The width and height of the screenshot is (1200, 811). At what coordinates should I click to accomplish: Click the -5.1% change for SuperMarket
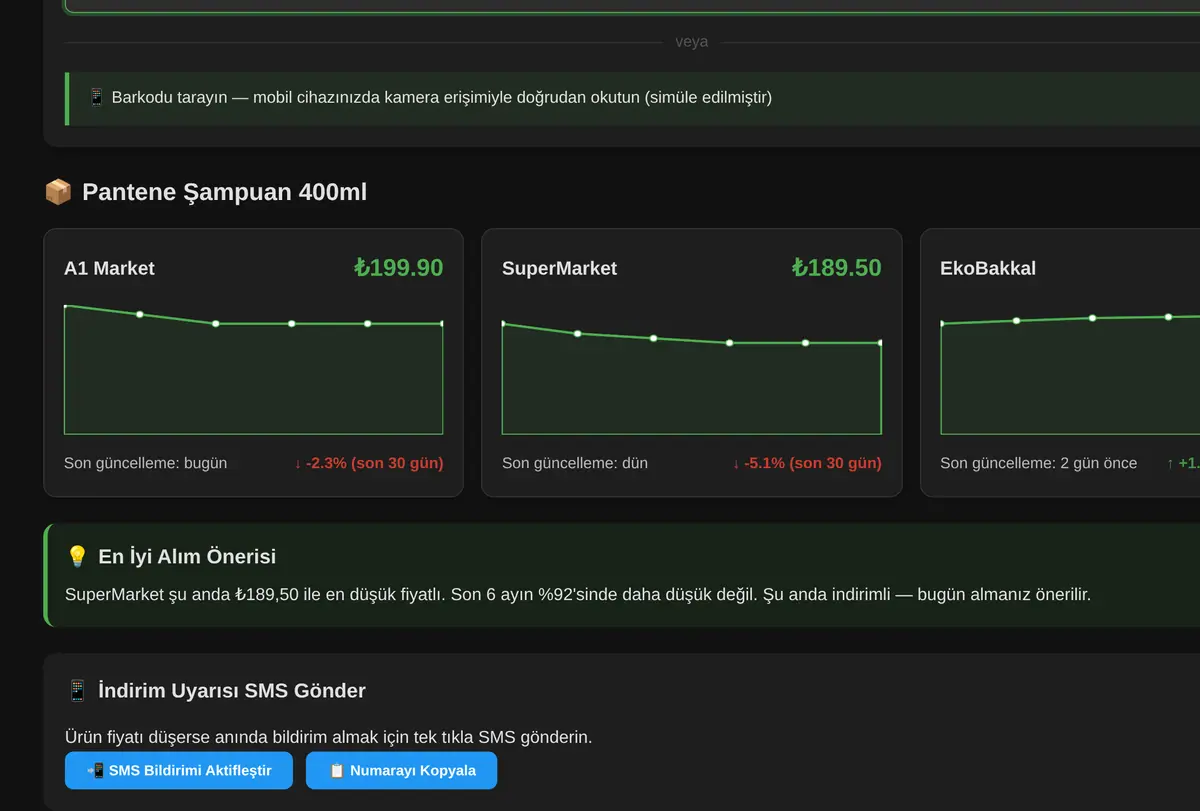pos(807,463)
